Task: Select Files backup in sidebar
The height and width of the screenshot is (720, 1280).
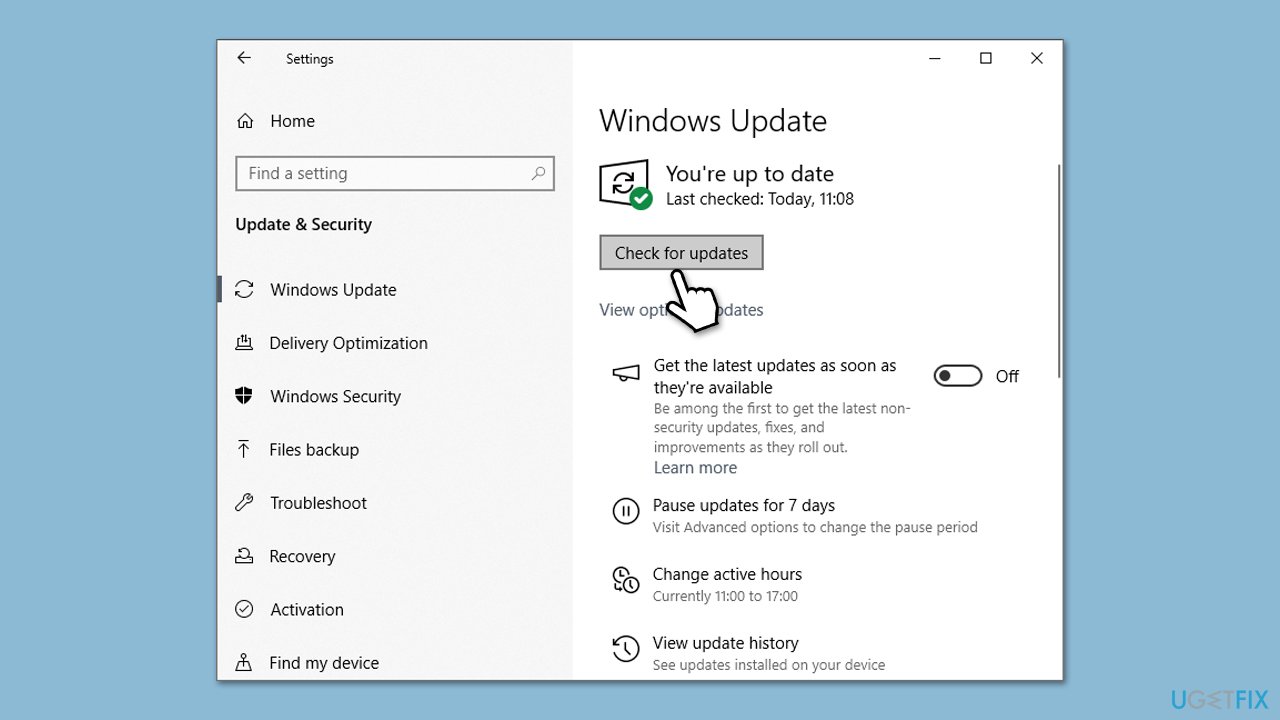Action: [314, 450]
